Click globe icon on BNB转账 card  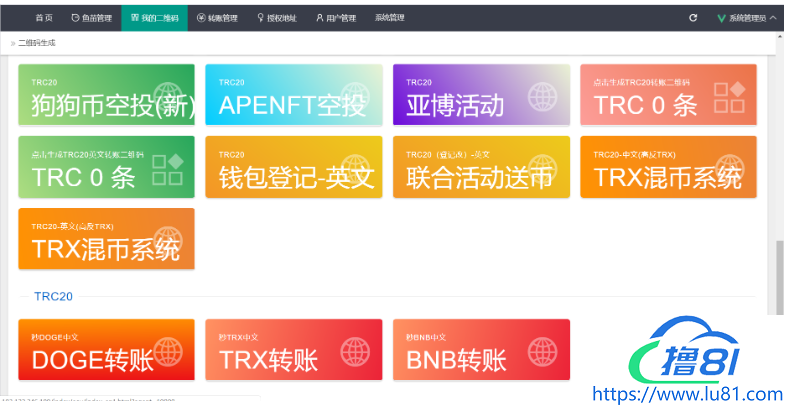coord(543,353)
